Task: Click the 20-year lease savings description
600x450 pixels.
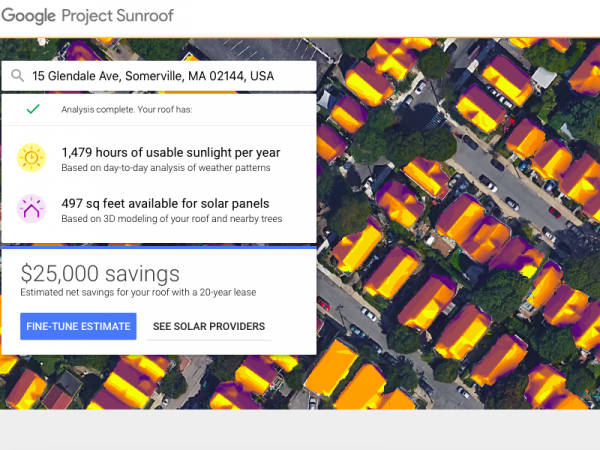Action: coord(138,292)
